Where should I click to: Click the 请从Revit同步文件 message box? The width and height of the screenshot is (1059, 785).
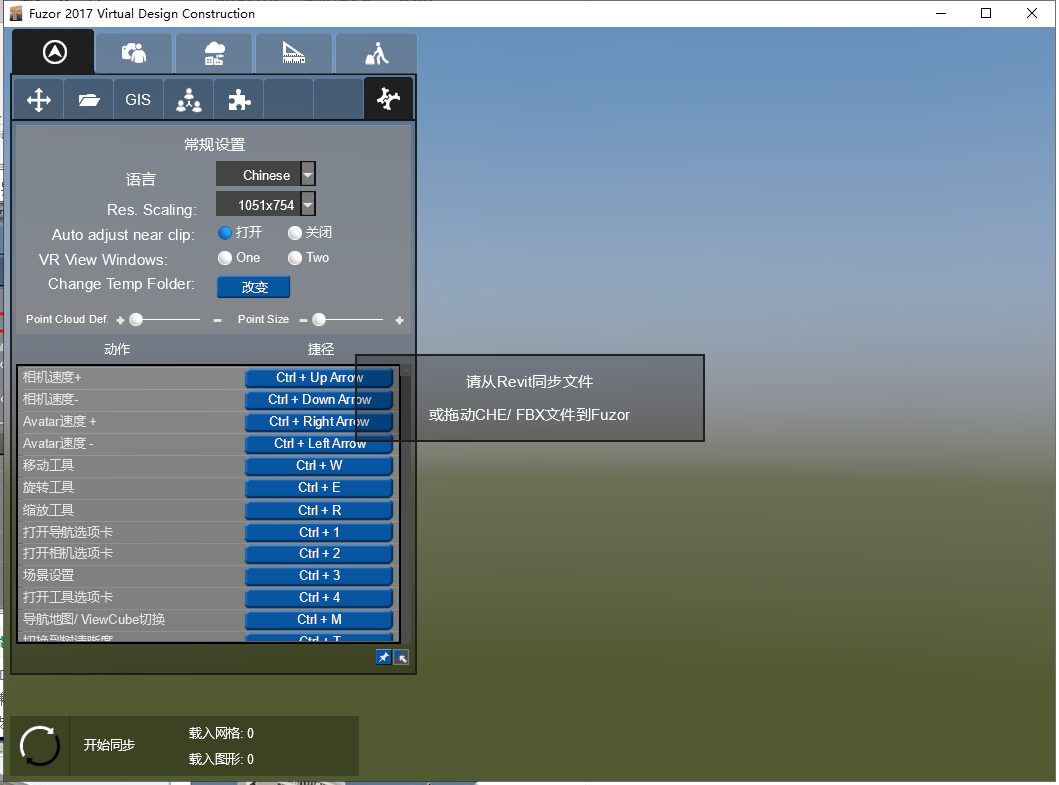coord(530,399)
